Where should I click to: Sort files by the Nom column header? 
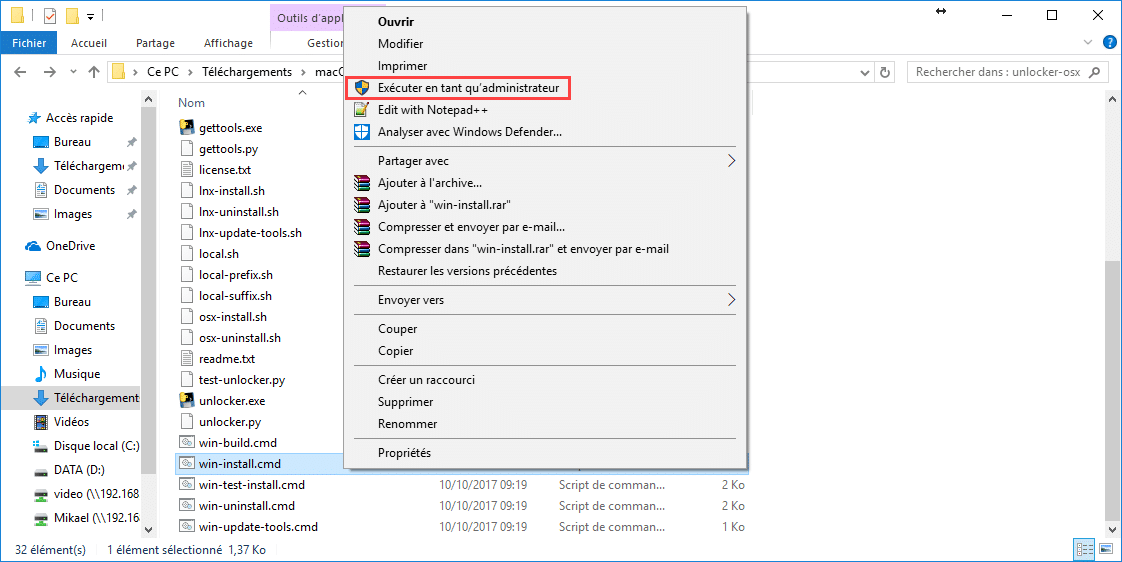191,103
